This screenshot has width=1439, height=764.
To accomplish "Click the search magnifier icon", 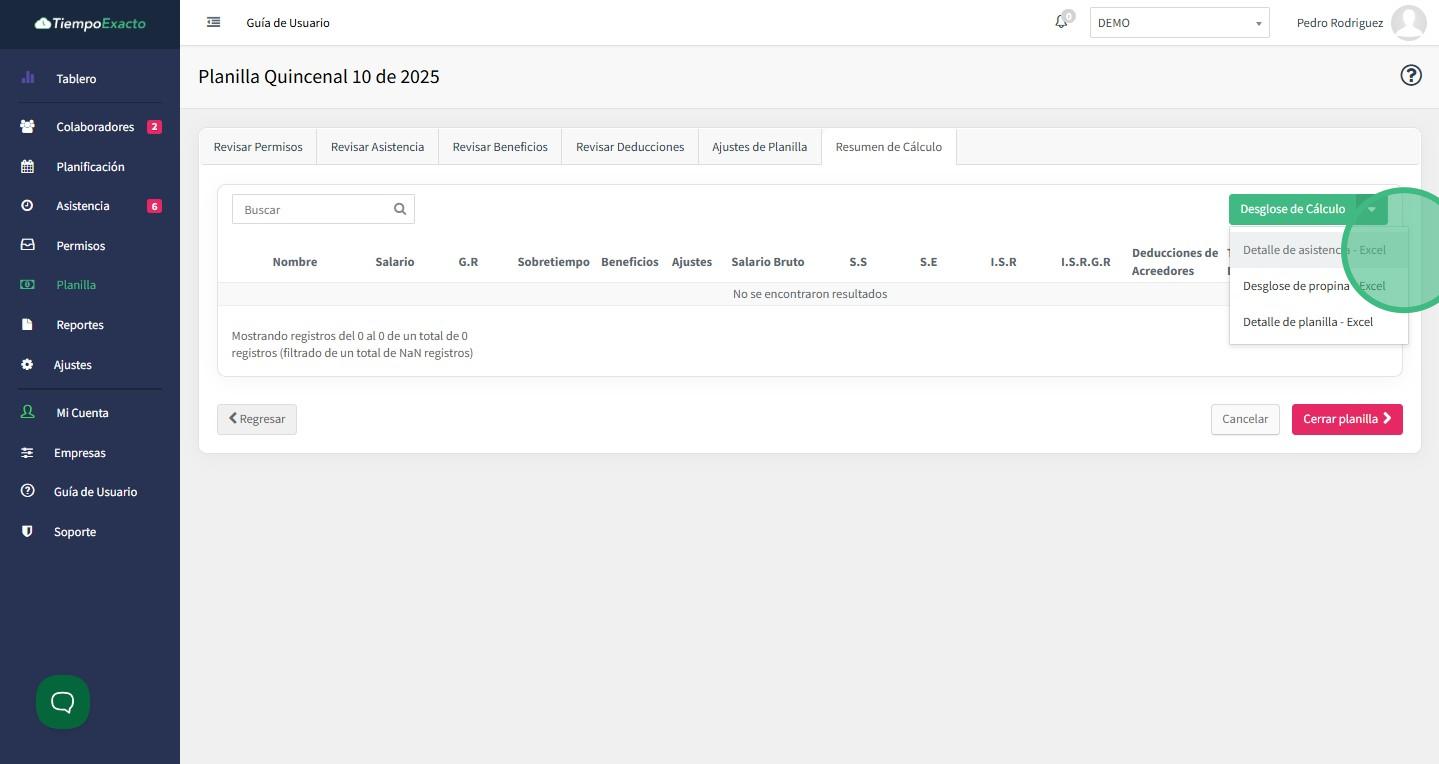I will pyautogui.click(x=400, y=209).
